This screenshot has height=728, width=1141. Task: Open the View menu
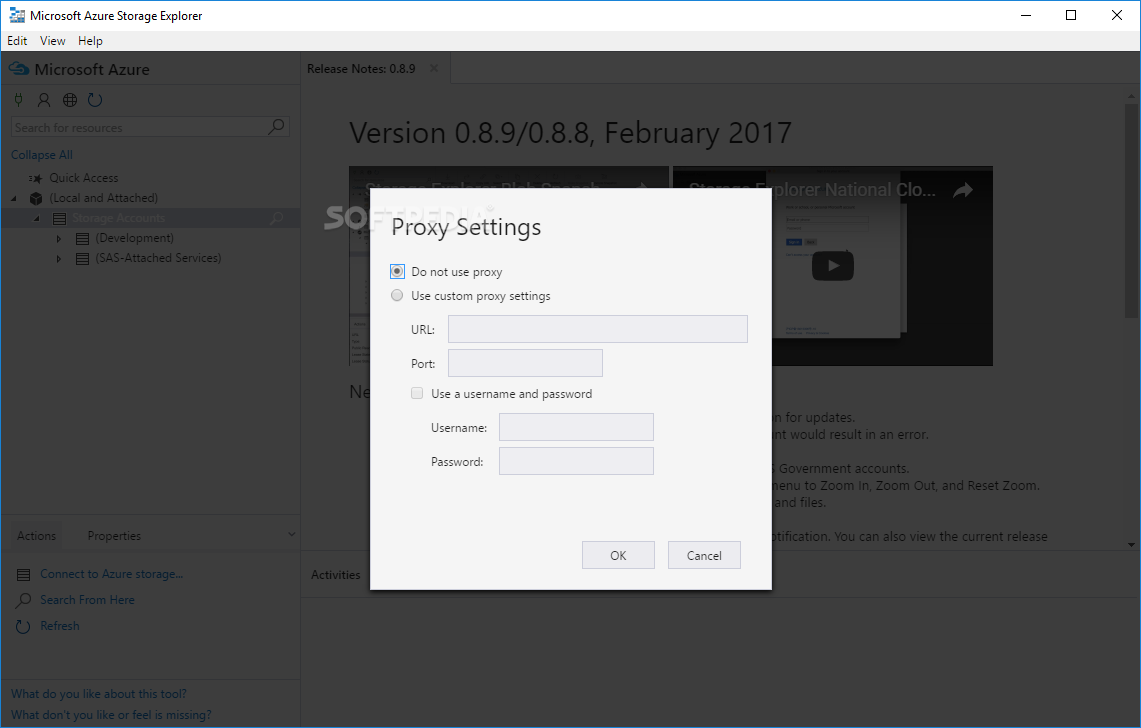pos(52,41)
